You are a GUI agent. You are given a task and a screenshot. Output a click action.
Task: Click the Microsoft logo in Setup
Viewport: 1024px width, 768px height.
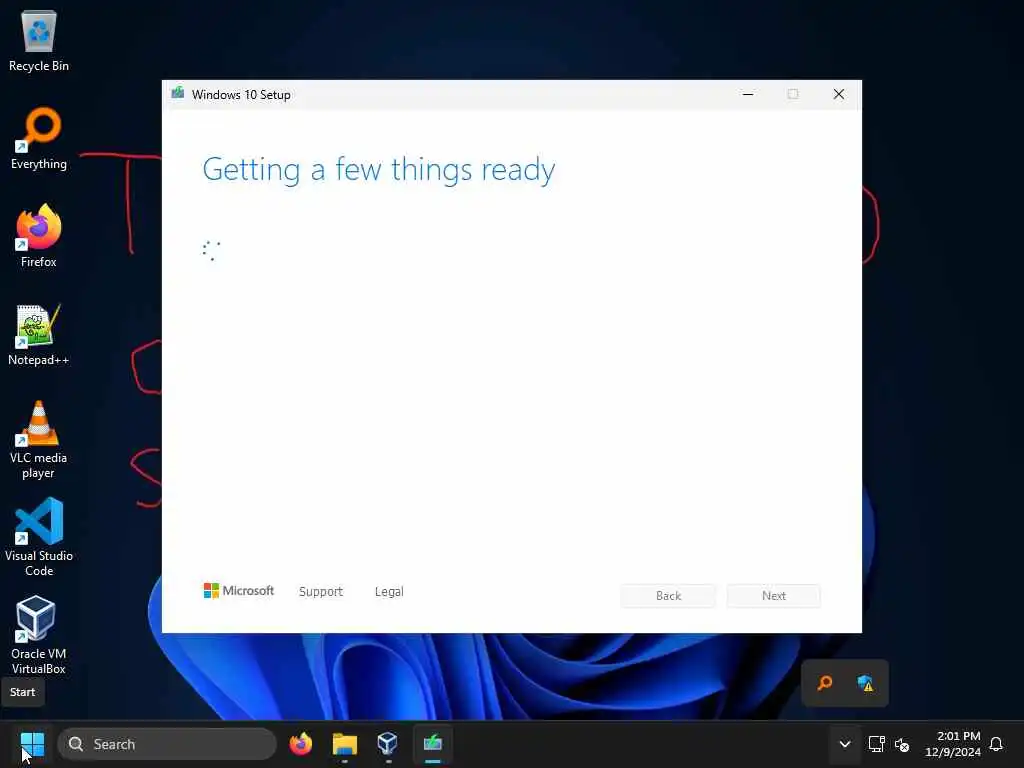coord(238,590)
